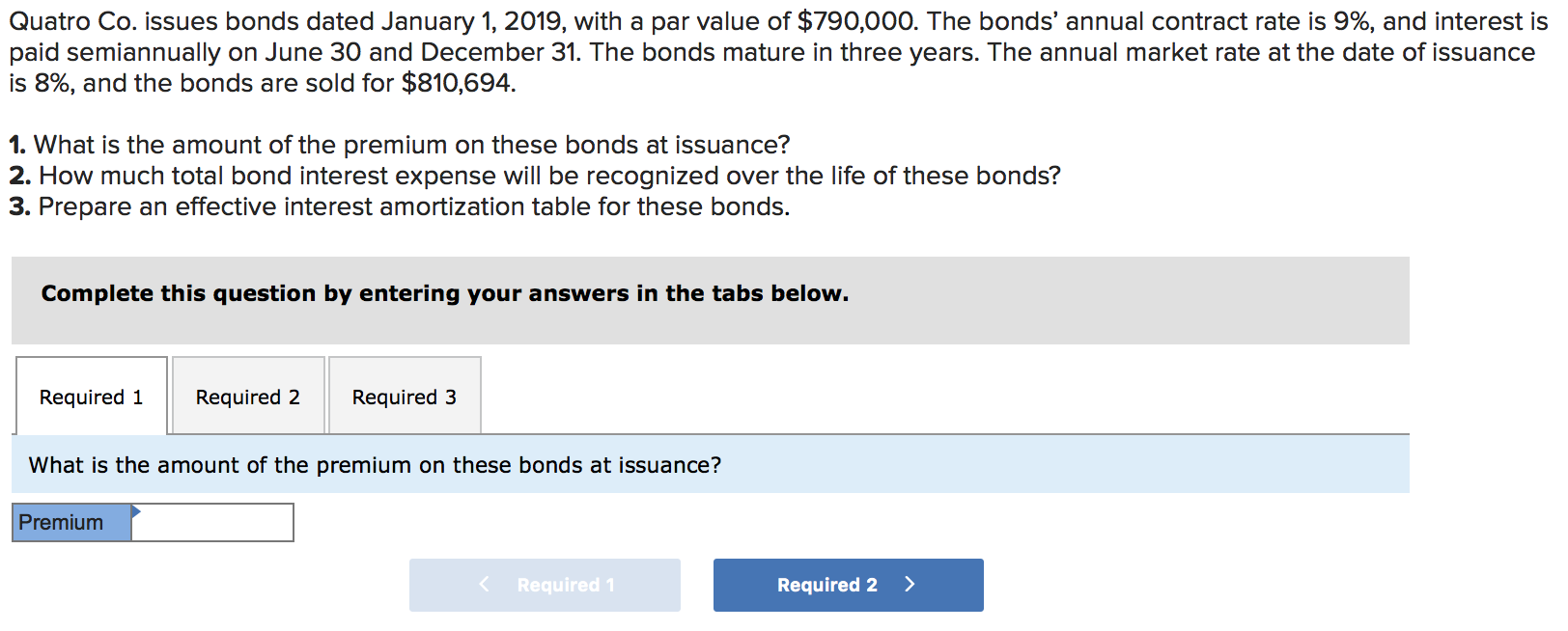The width and height of the screenshot is (1568, 631).
Task: Select the premium question instruction banner
Action: point(375,464)
